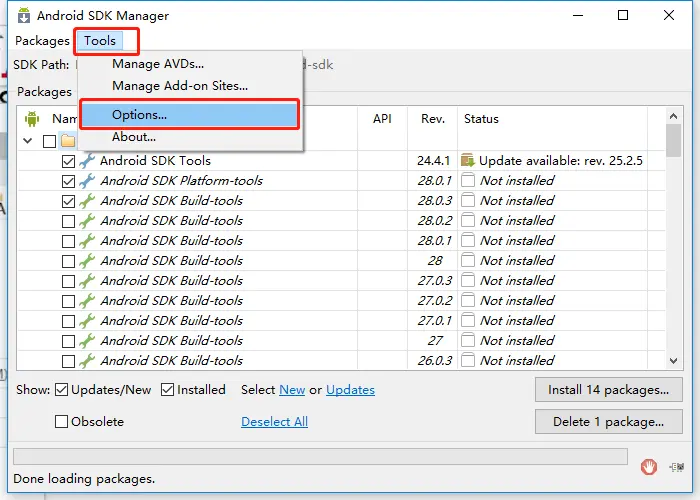This screenshot has height=500, width=700.
Task: Click not-installed status icon for rev 27.0.3
Action: coord(468,280)
